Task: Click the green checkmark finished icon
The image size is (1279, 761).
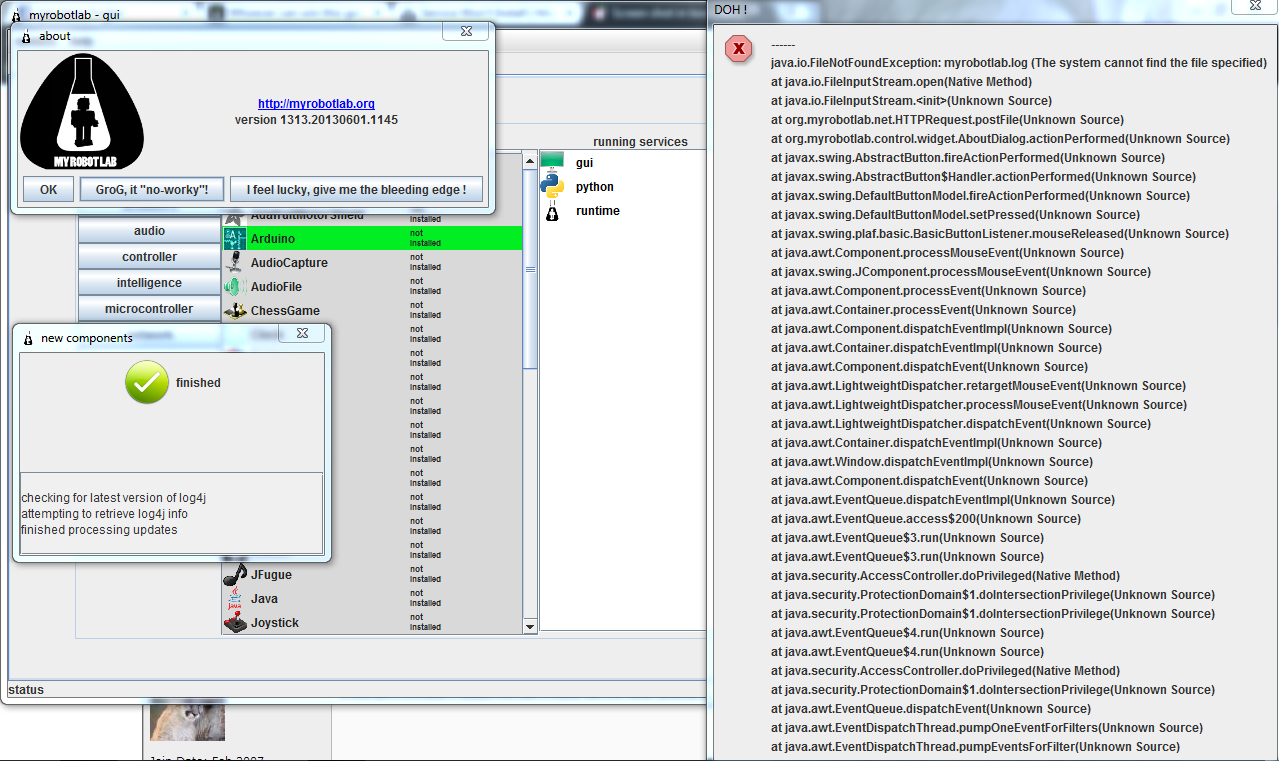Action: [147, 383]
